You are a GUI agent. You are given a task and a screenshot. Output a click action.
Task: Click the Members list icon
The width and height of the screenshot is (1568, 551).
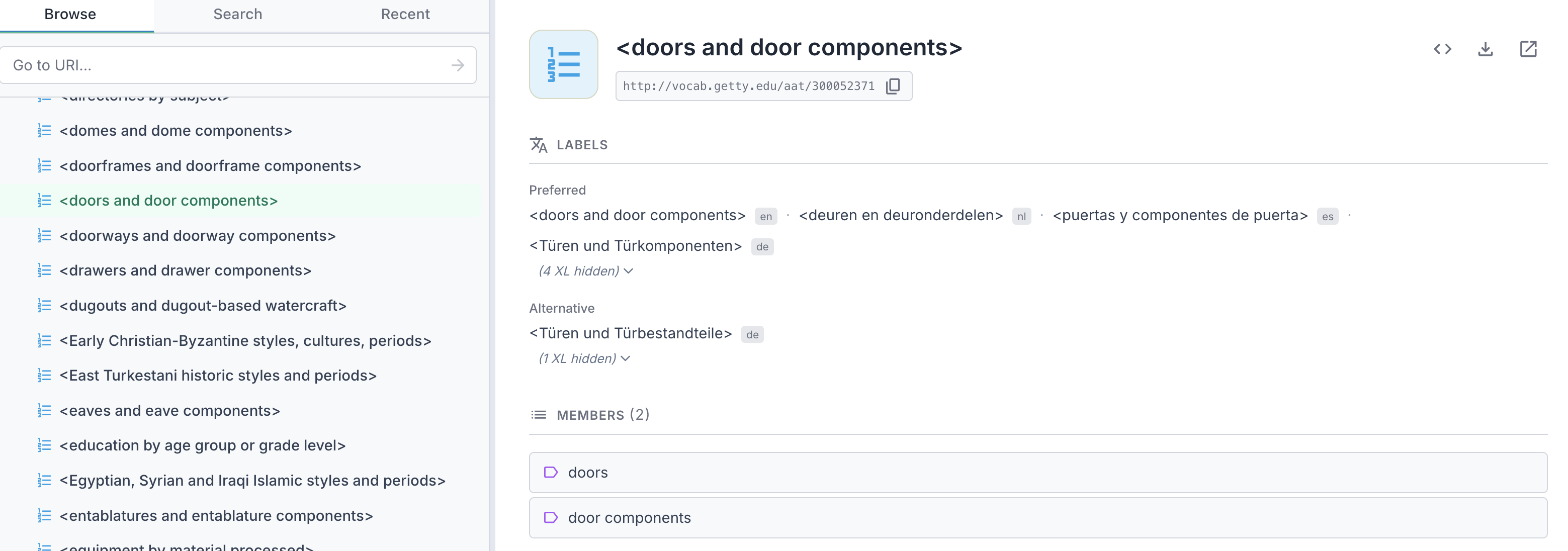point(538,415)
